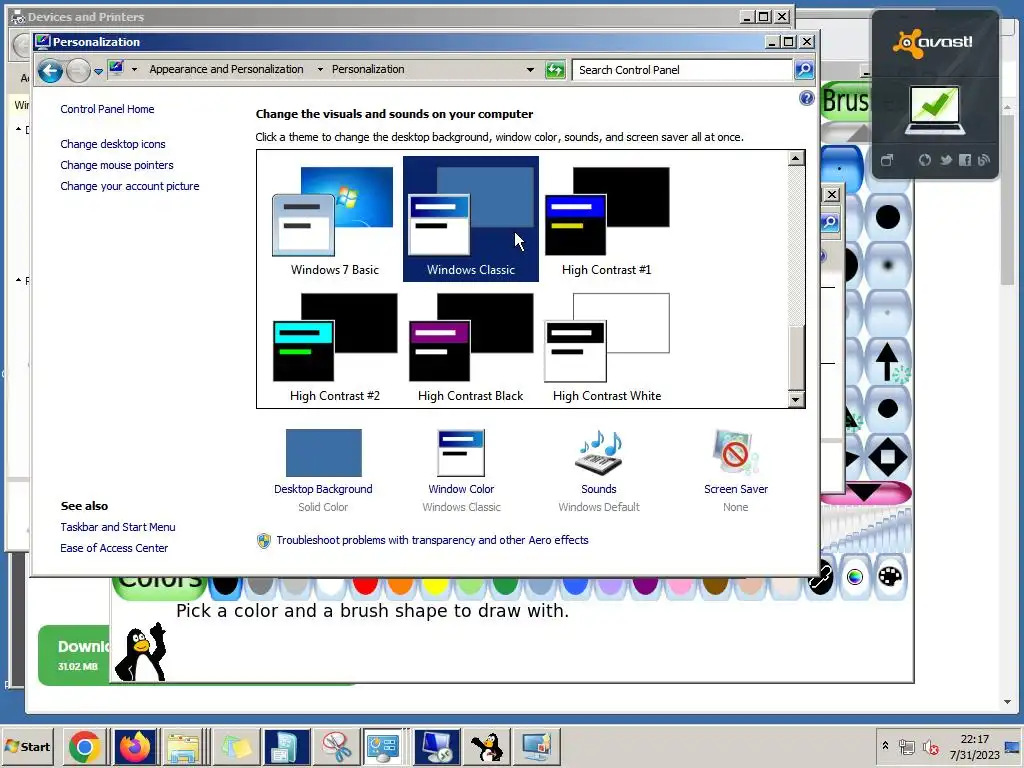This screenshot has height=768, width=1024.
Task: Go back with the Personalization back arrow
Action: tap(50, 70)
